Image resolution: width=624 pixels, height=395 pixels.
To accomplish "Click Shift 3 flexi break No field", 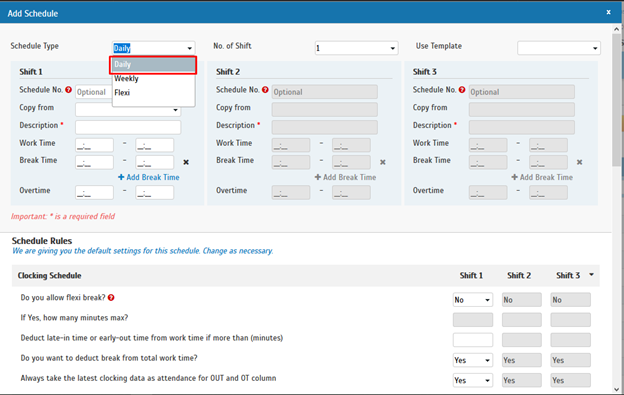I will 571,300.
